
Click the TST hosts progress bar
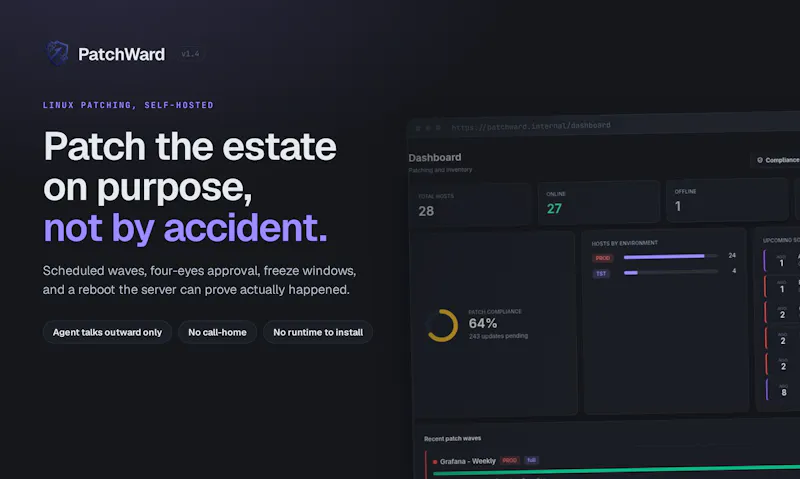coord(670,272)
